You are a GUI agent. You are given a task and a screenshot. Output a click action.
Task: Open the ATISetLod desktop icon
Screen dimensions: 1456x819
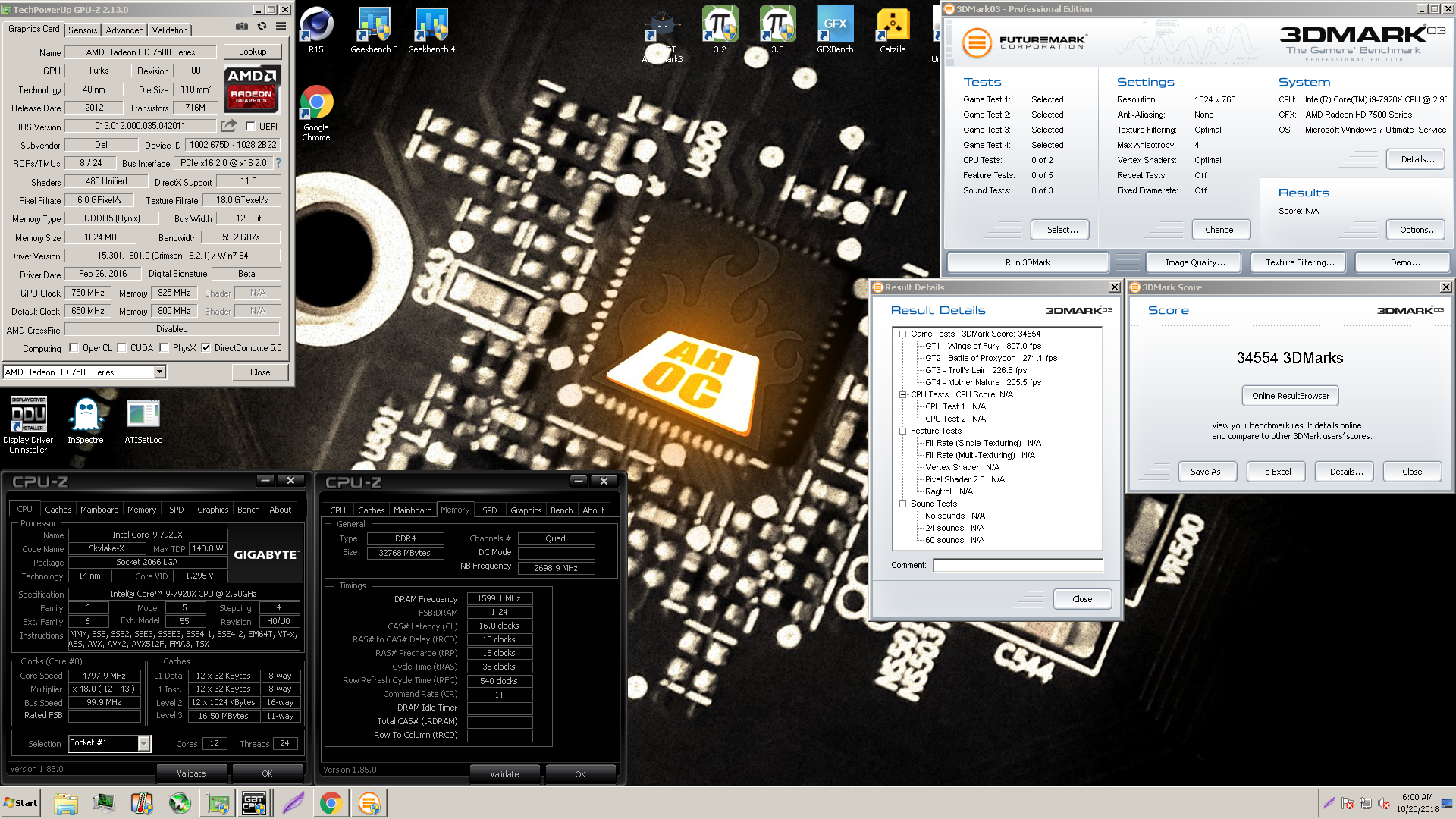pos(143,421)
